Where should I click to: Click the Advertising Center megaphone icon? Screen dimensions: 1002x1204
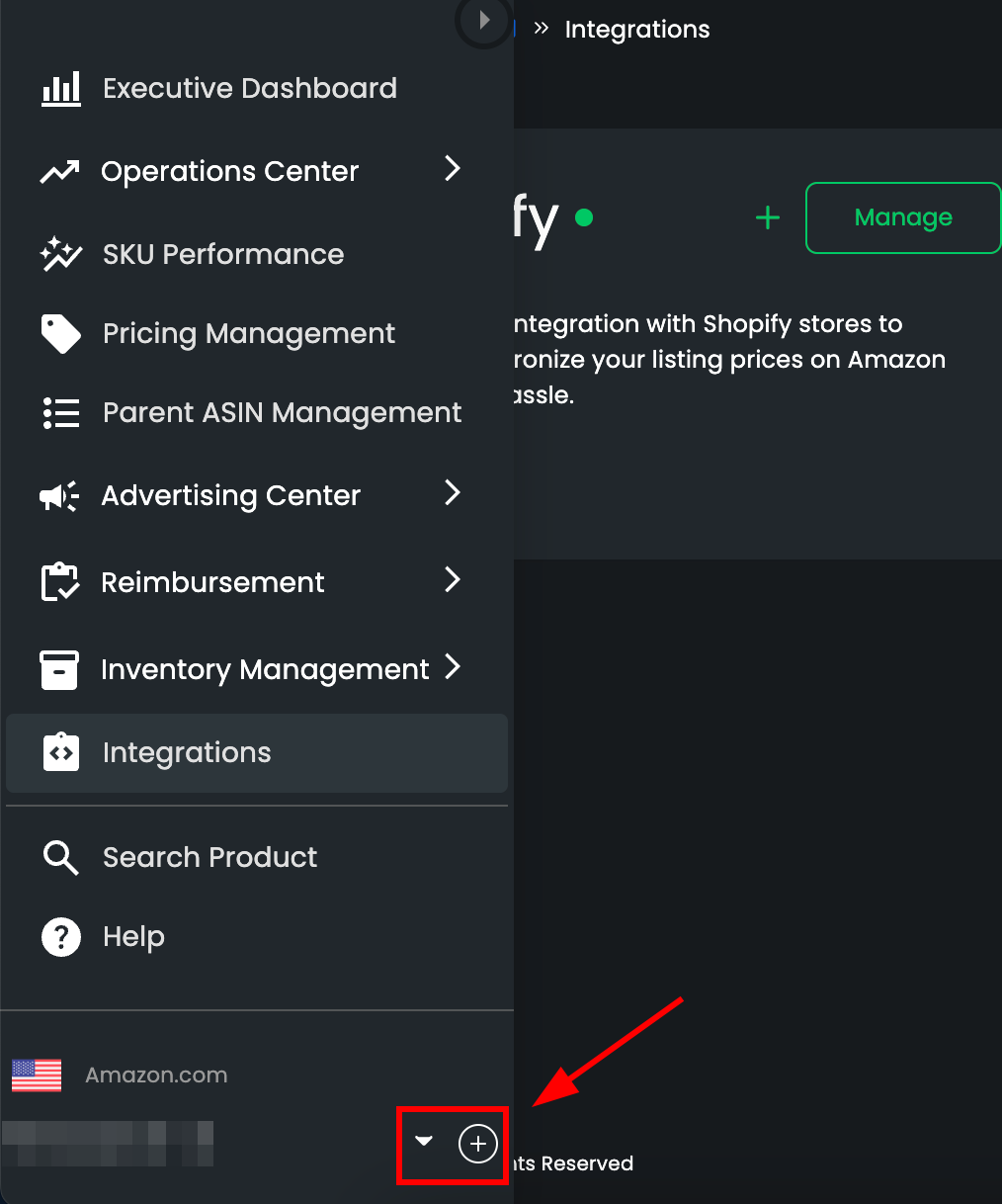point(60,495)
